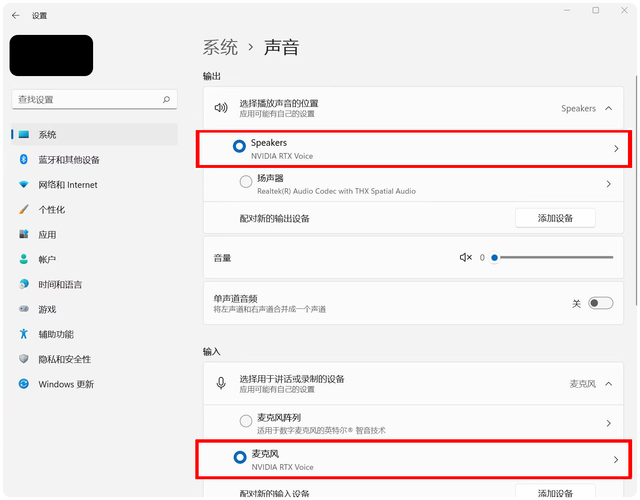Open Windows 更新 settings
The image size is (640, 500).
pos(94,384)
